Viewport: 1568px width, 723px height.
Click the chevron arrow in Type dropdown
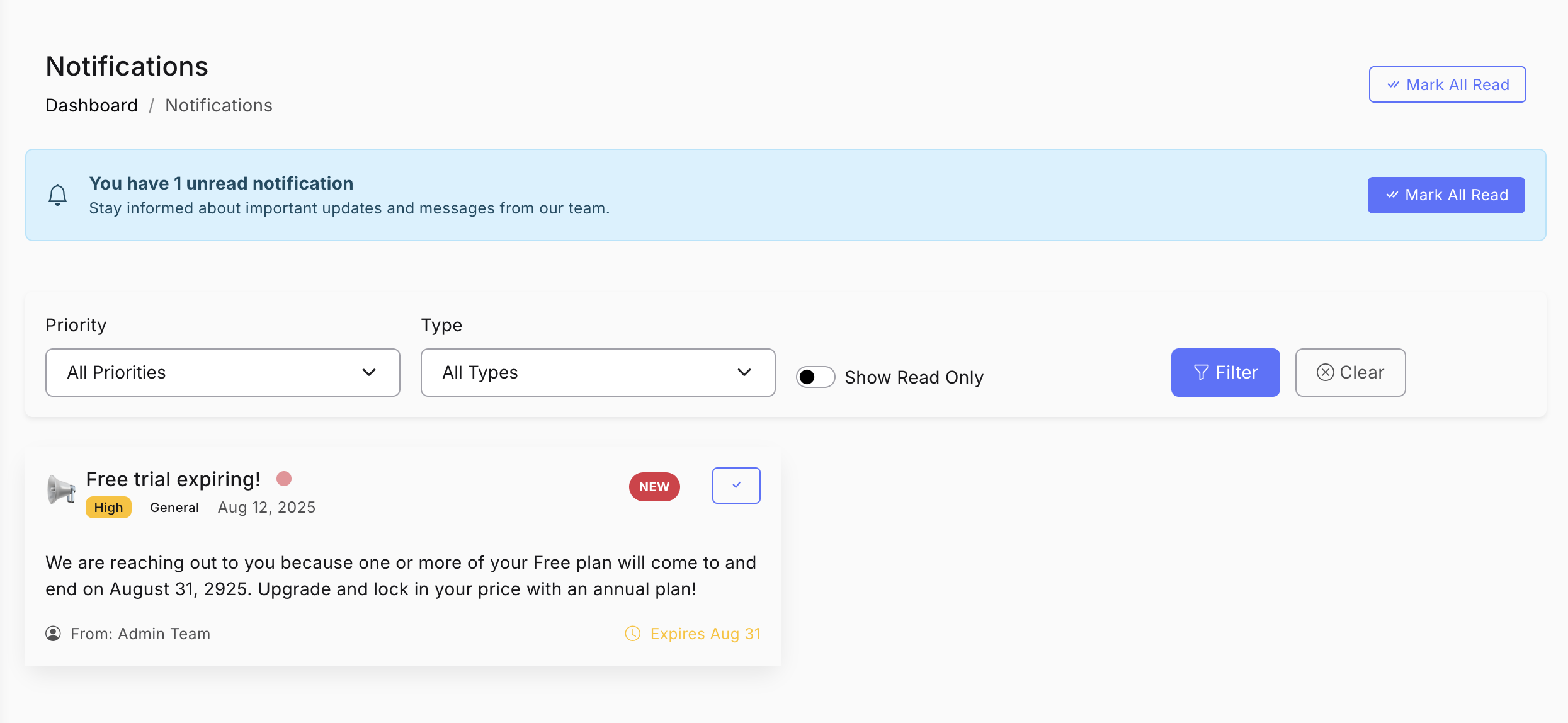(x=744, y=373)
